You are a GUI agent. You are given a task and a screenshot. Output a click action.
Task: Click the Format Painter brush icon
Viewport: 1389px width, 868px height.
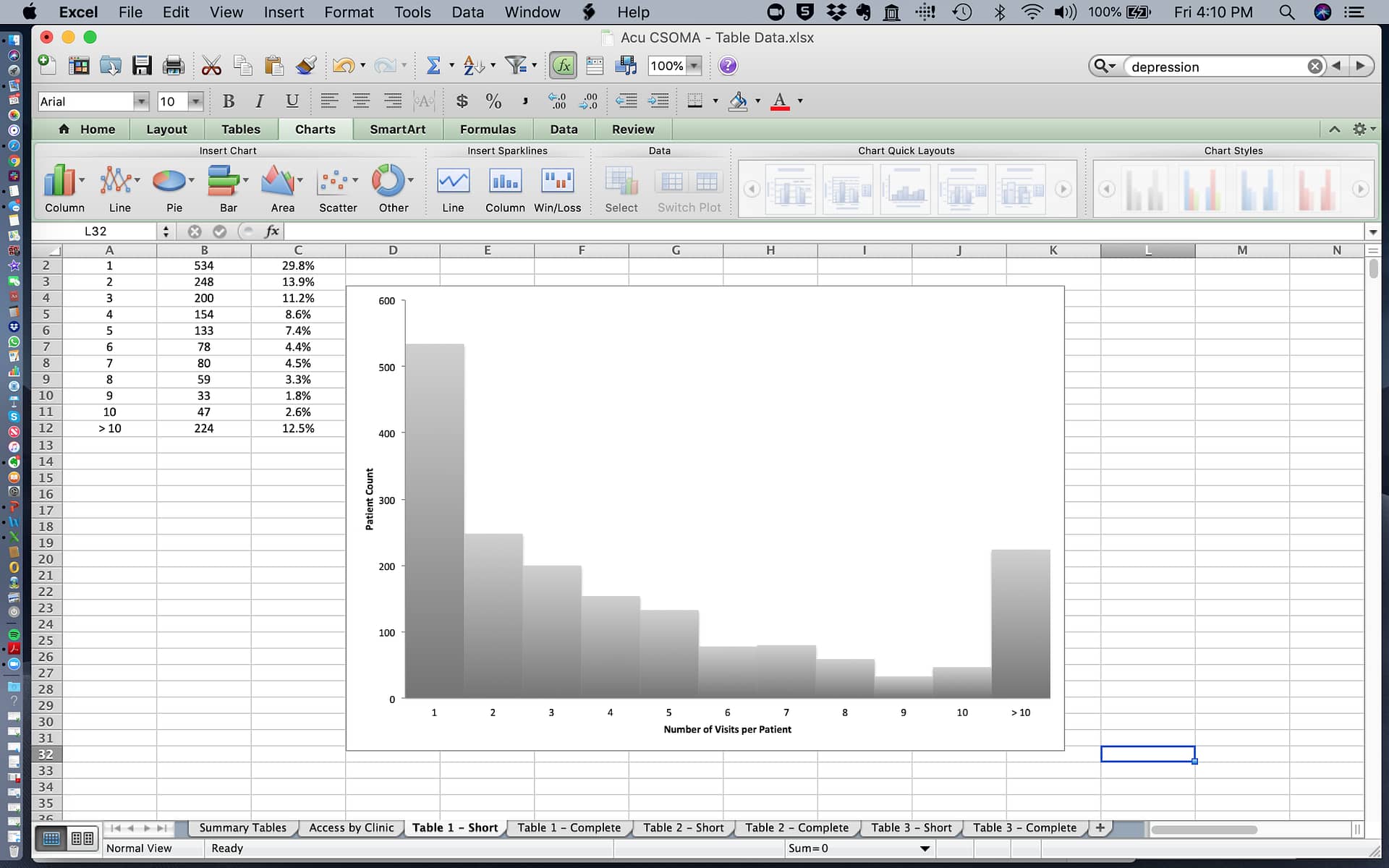[306, 66]
